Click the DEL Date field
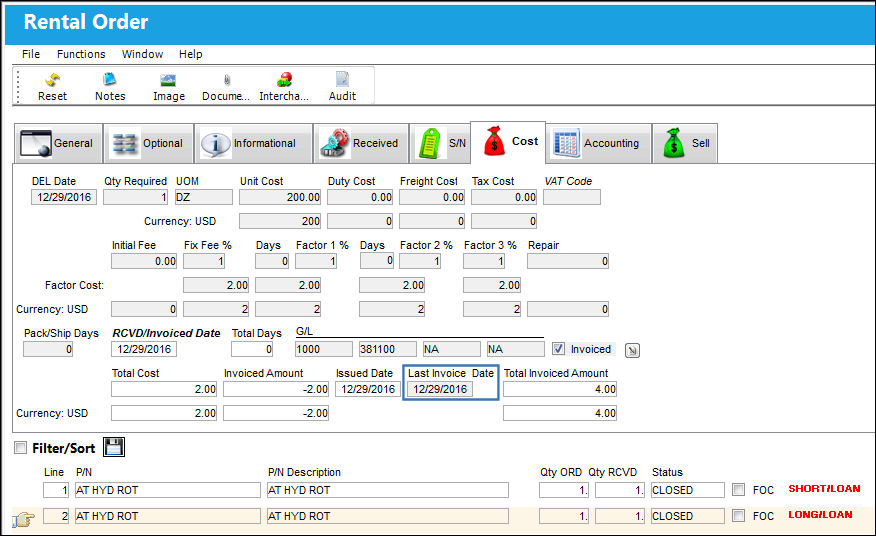This screenshot has width=876, height=536. coord(64,197)
